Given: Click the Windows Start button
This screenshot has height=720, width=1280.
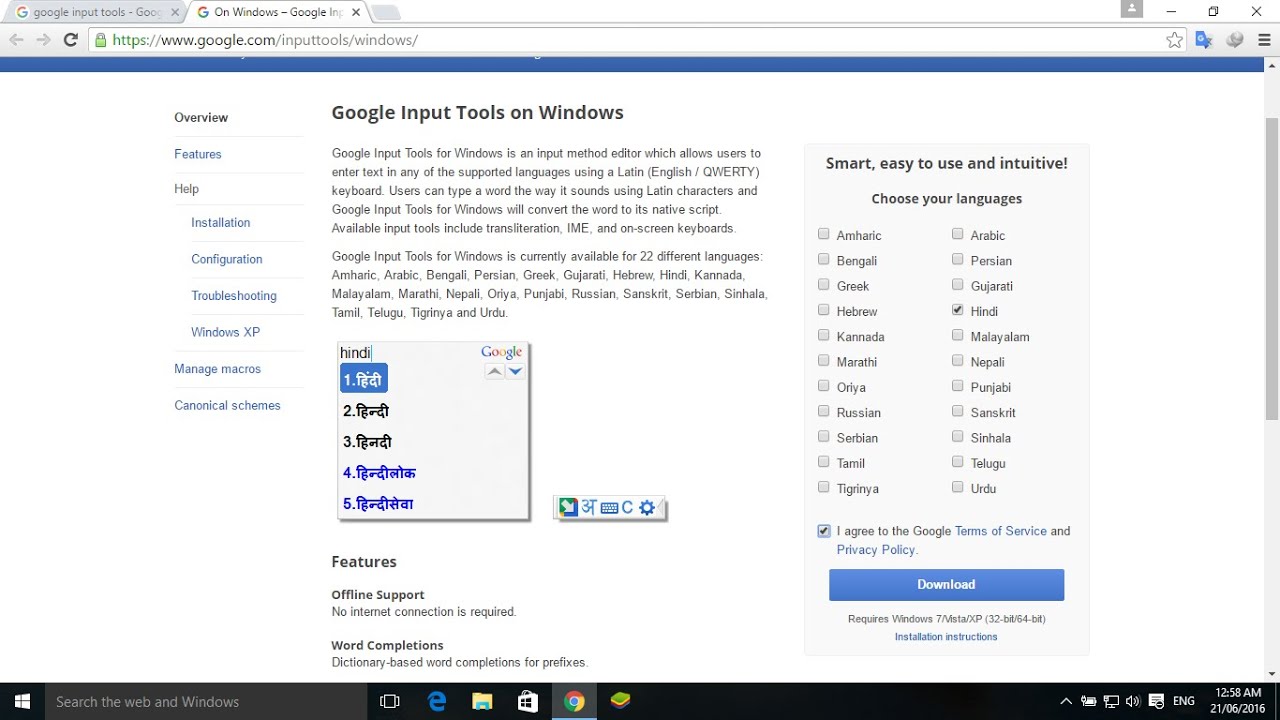Looking at the screenshot, I should (21, 701).
